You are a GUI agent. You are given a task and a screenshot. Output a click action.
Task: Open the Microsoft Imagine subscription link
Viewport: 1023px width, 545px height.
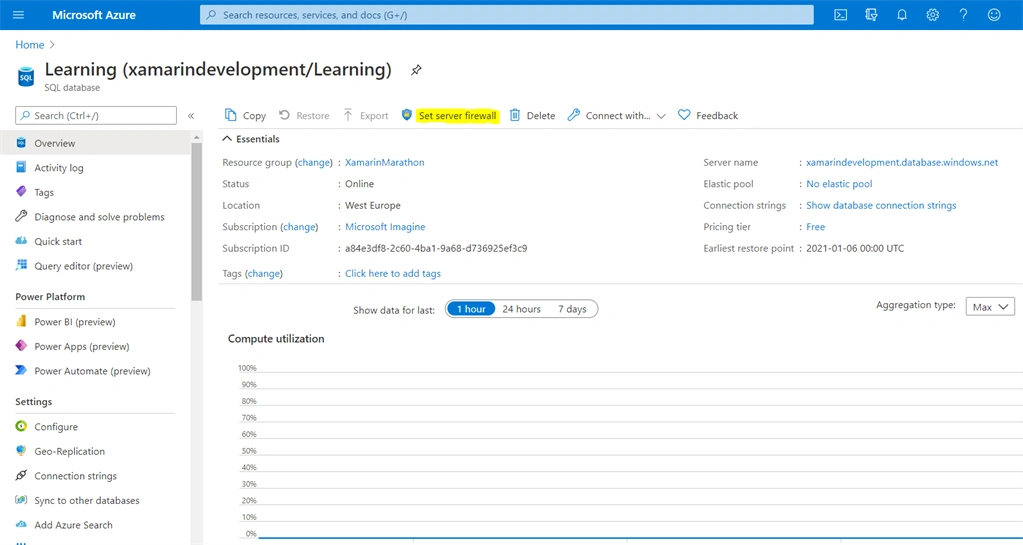click(x=385, y=227)
